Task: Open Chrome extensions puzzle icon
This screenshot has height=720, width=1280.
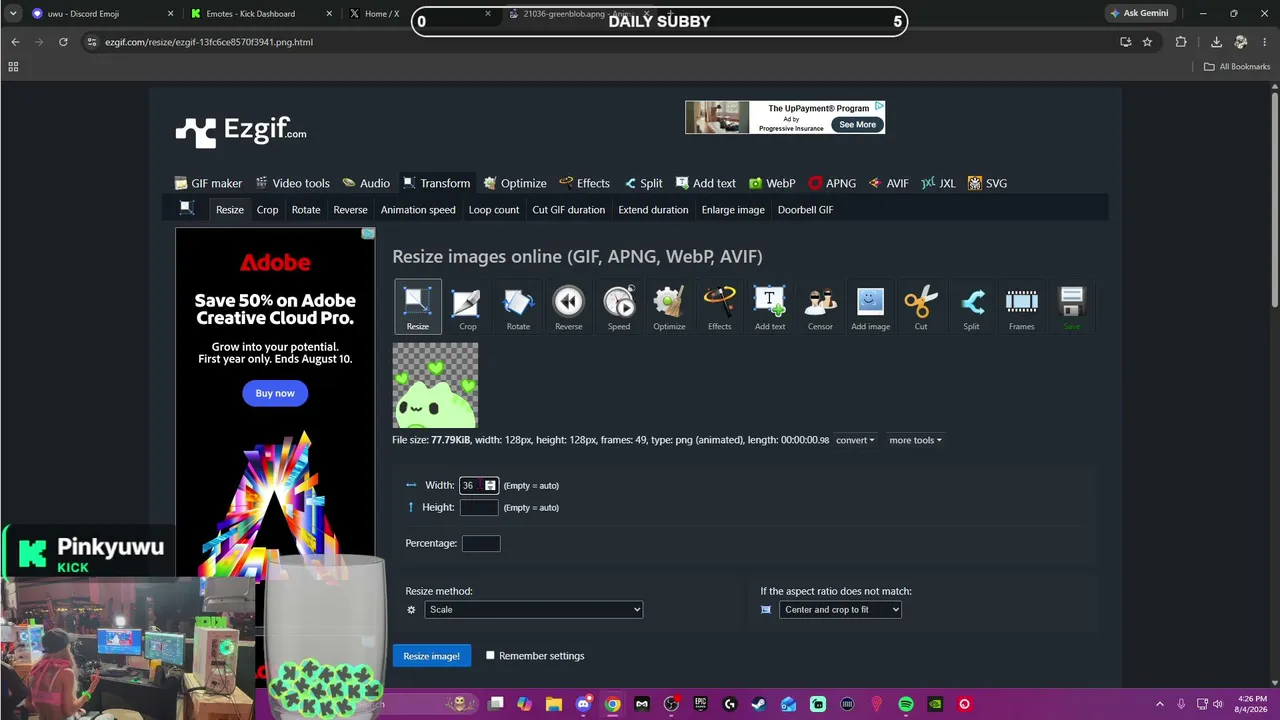Action: (1181, 42)
